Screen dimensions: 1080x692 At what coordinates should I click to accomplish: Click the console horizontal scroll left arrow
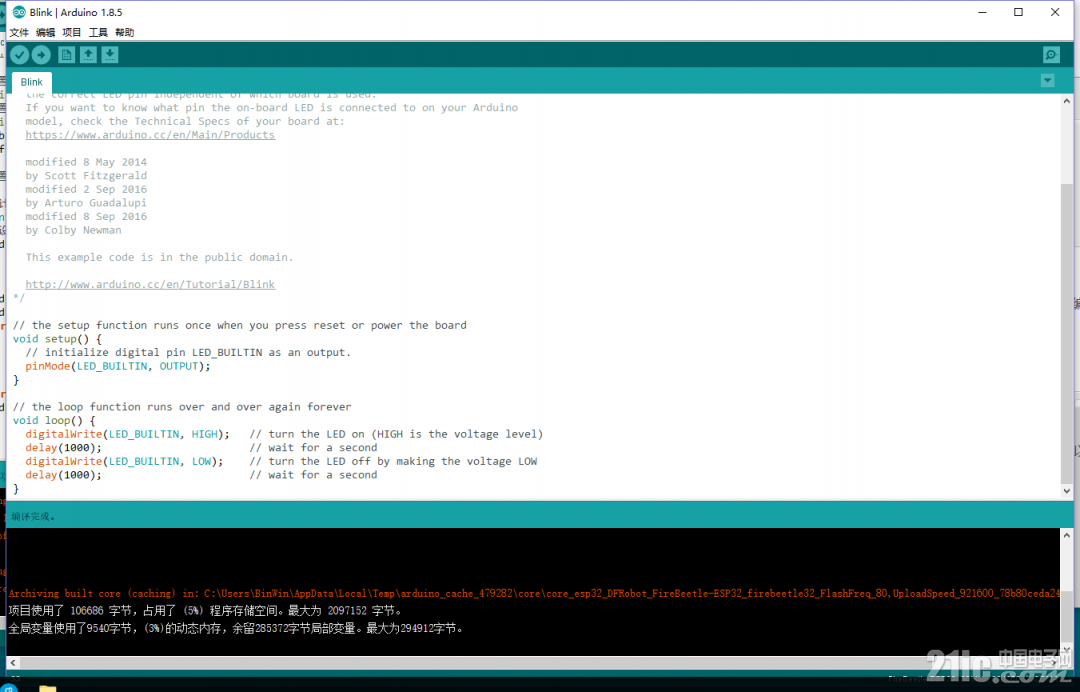pos(12,662)
